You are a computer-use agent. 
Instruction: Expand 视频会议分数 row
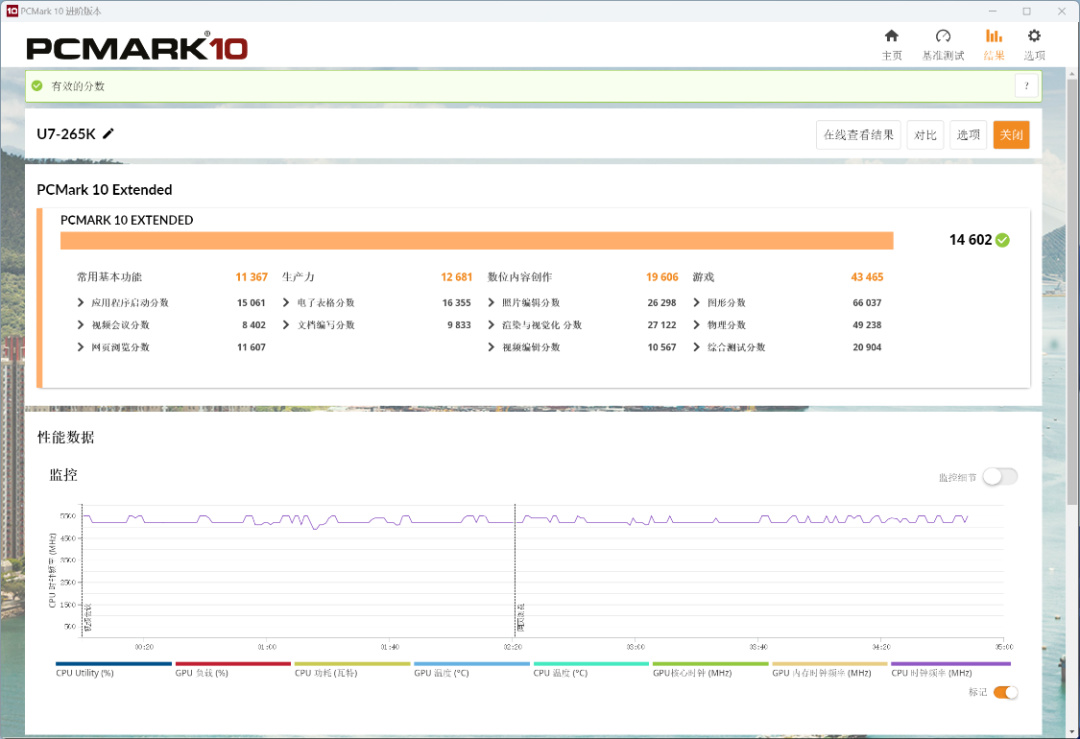click(81, 324)
